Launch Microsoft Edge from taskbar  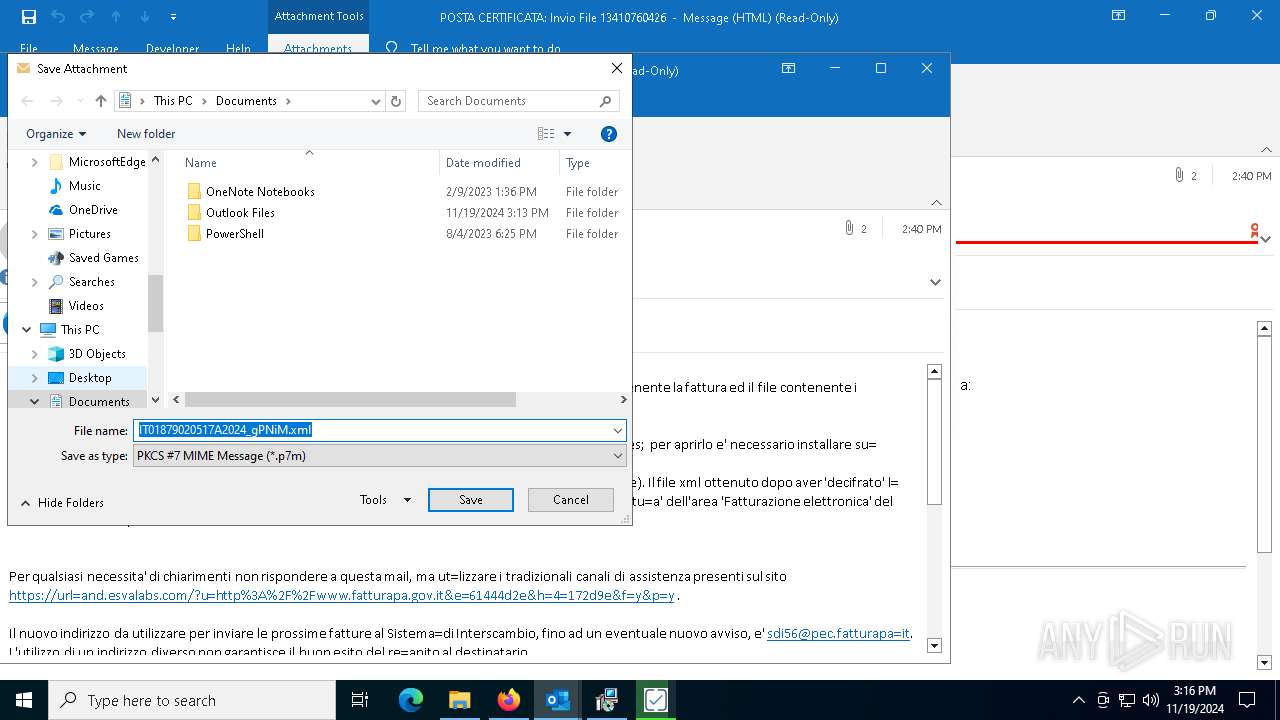point(411,700)
